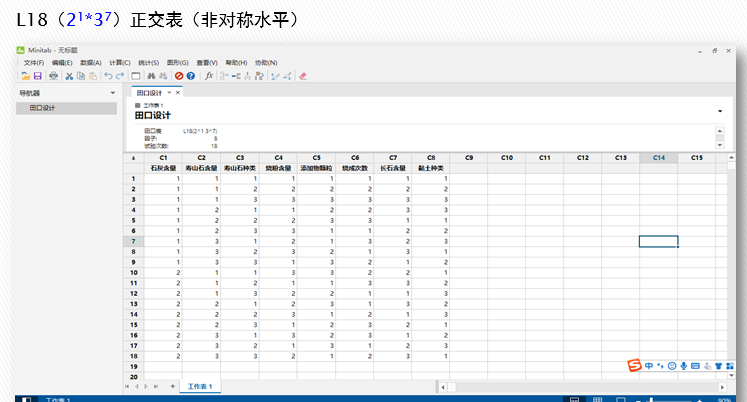Click the Open file folder icon

(x=25, y=76)
